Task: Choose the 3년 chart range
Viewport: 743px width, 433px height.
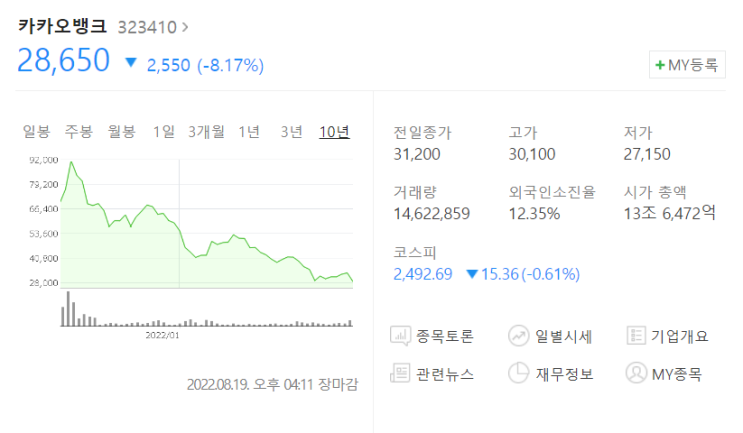Action: (x=291, y=131)
